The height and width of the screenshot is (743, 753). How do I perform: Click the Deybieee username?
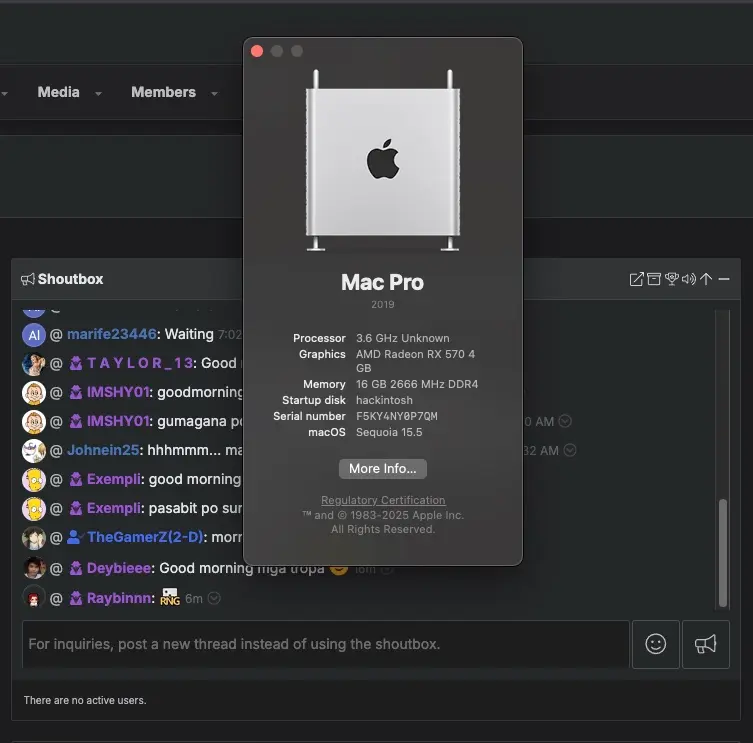pyautogui.click(x=119, y=568)
